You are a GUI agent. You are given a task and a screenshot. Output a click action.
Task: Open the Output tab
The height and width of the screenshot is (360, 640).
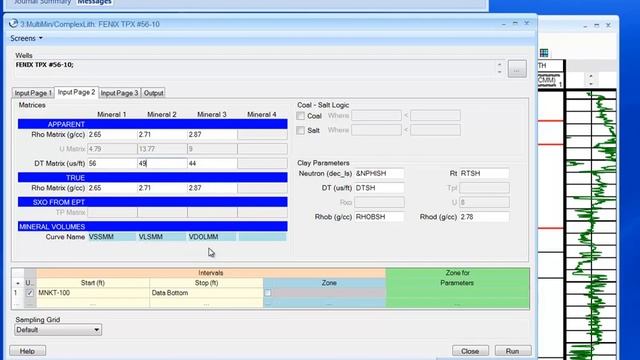click(153, 93)
